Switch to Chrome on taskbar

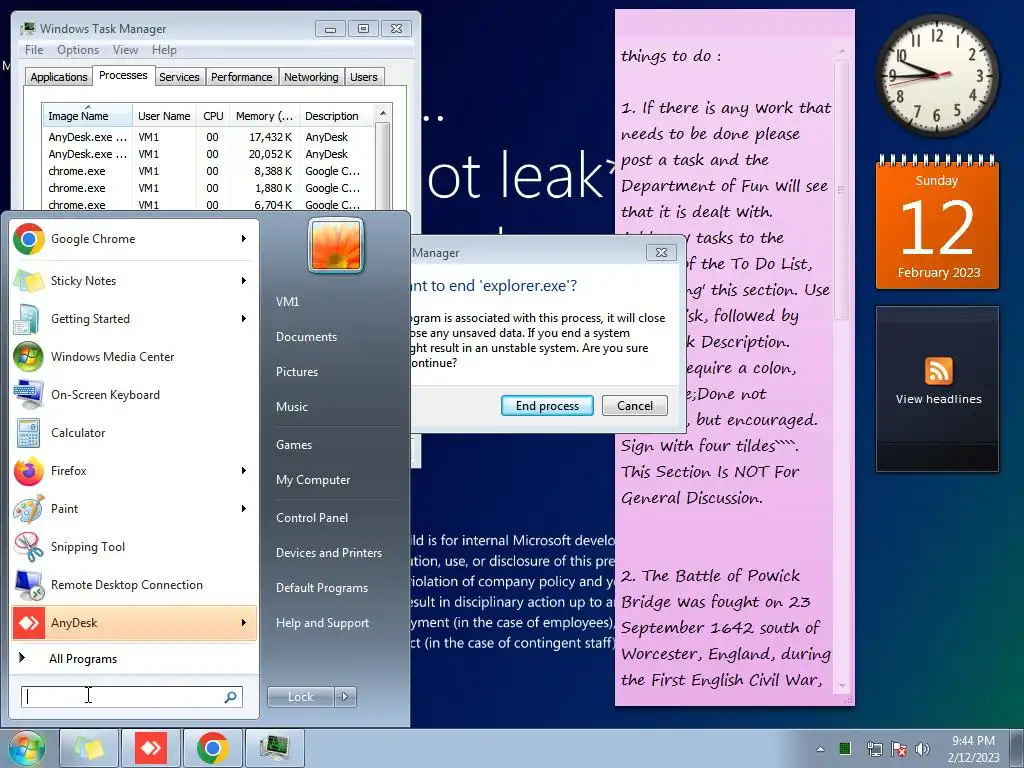[x=212, y=748]
